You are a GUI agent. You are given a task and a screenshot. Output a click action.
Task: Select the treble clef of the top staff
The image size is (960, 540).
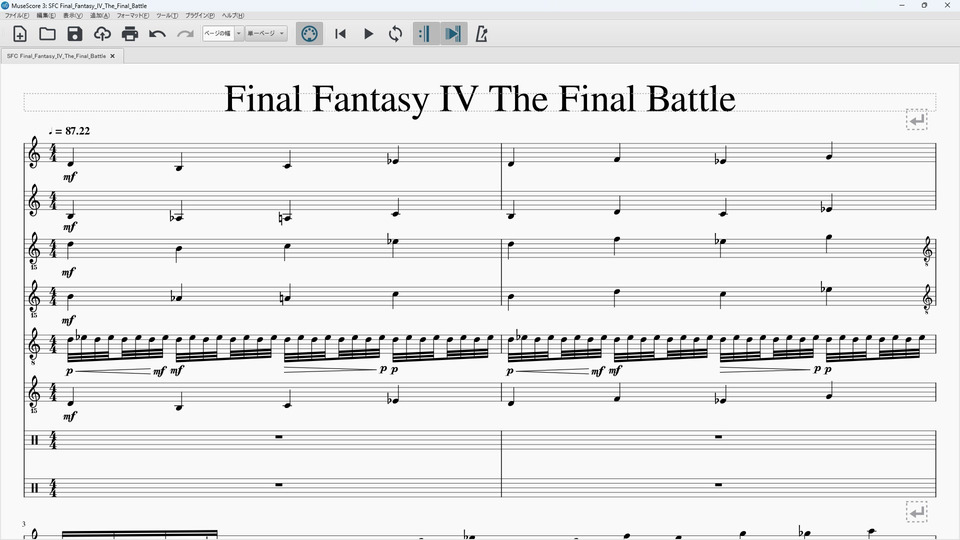(x=34, y=152)
